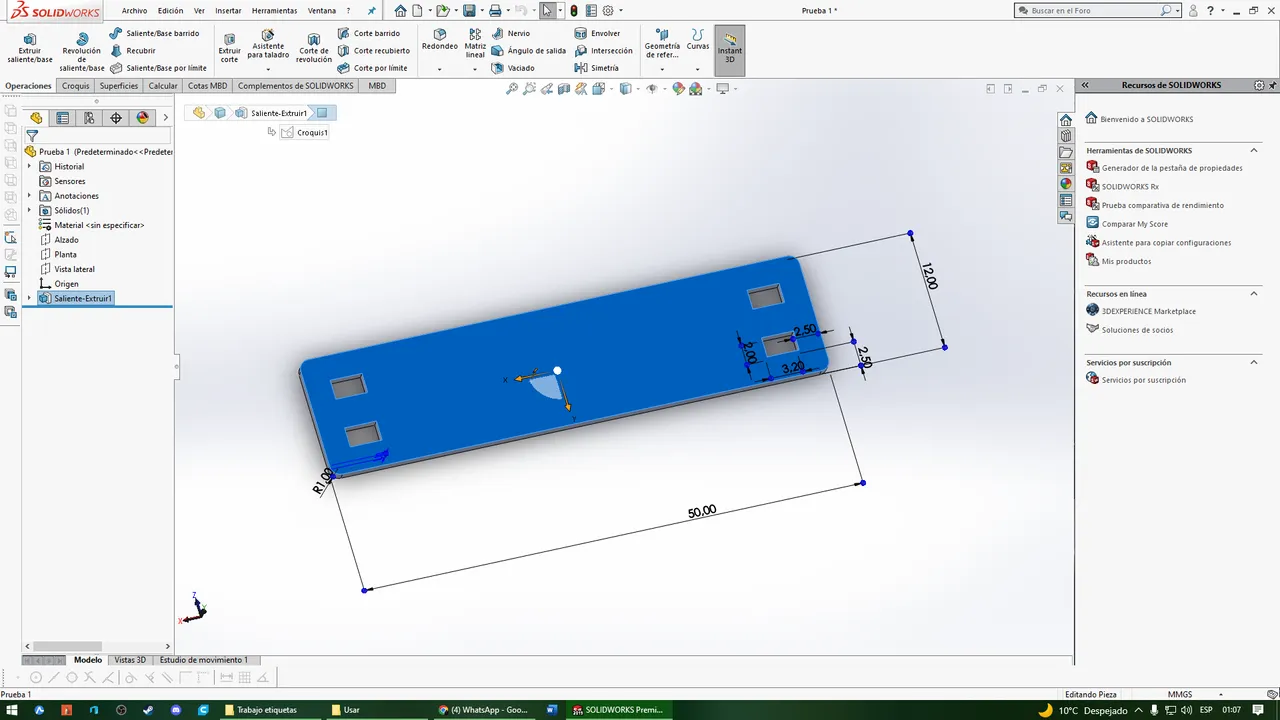The width and height of the screenshot is (1280, 720).
Task: Click the Recubrir feature
Action: coord(133,50)
